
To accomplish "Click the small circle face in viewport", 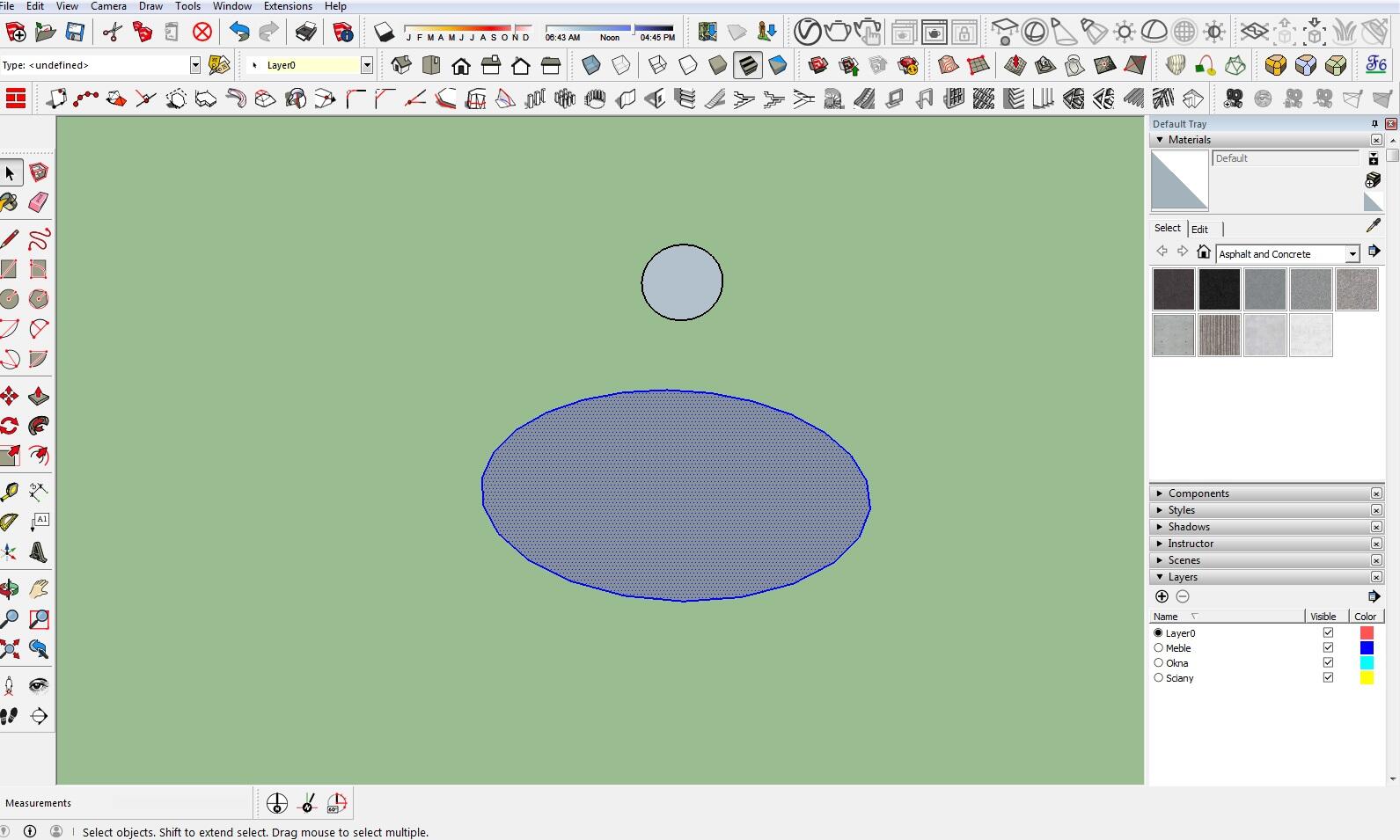I will [682, 282].
